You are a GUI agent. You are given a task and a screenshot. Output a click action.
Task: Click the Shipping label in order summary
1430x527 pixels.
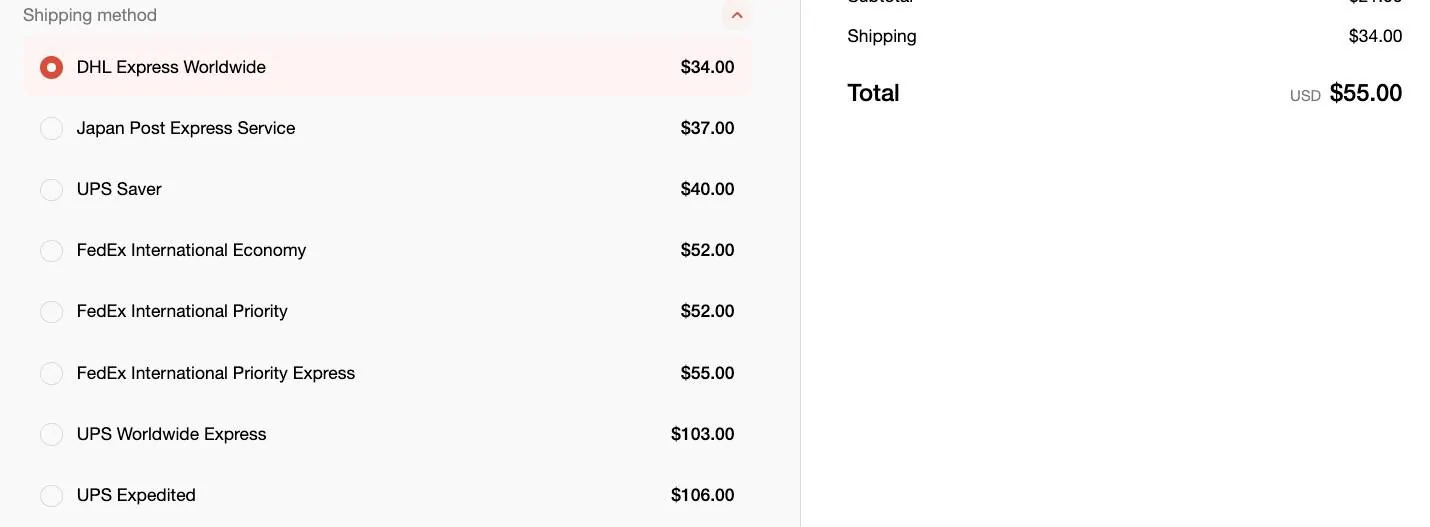[881, 36]
